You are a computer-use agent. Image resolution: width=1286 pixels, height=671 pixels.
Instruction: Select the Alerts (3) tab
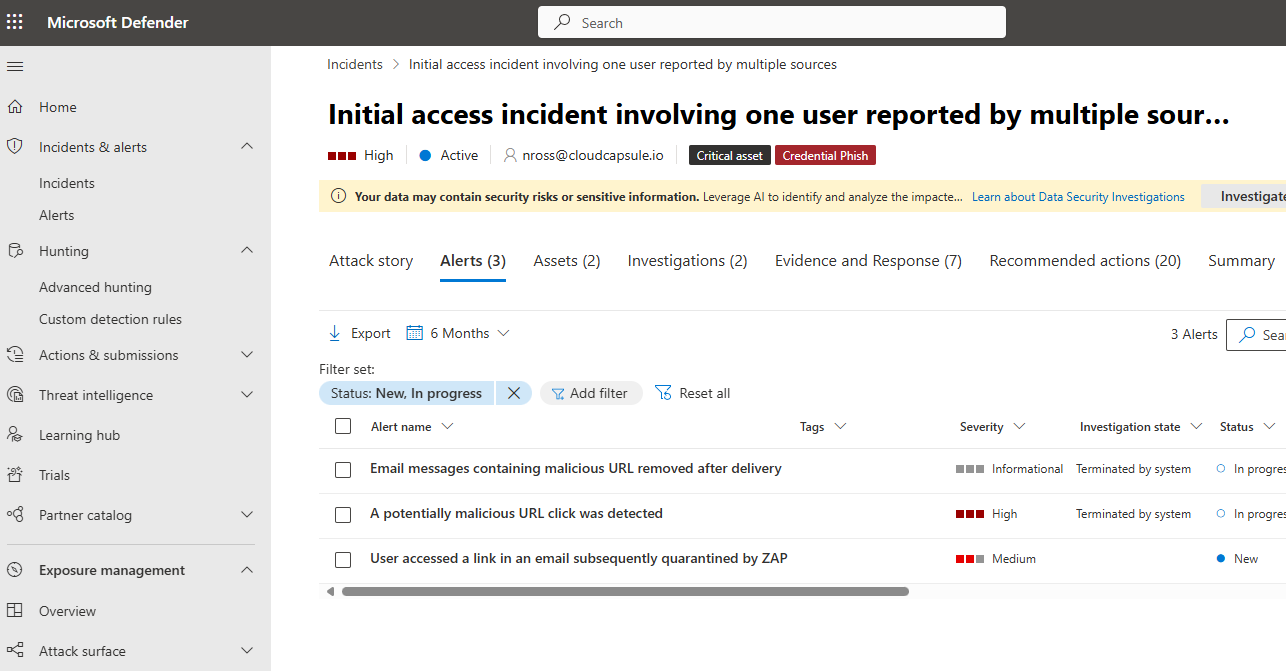(x=473, y=261)
